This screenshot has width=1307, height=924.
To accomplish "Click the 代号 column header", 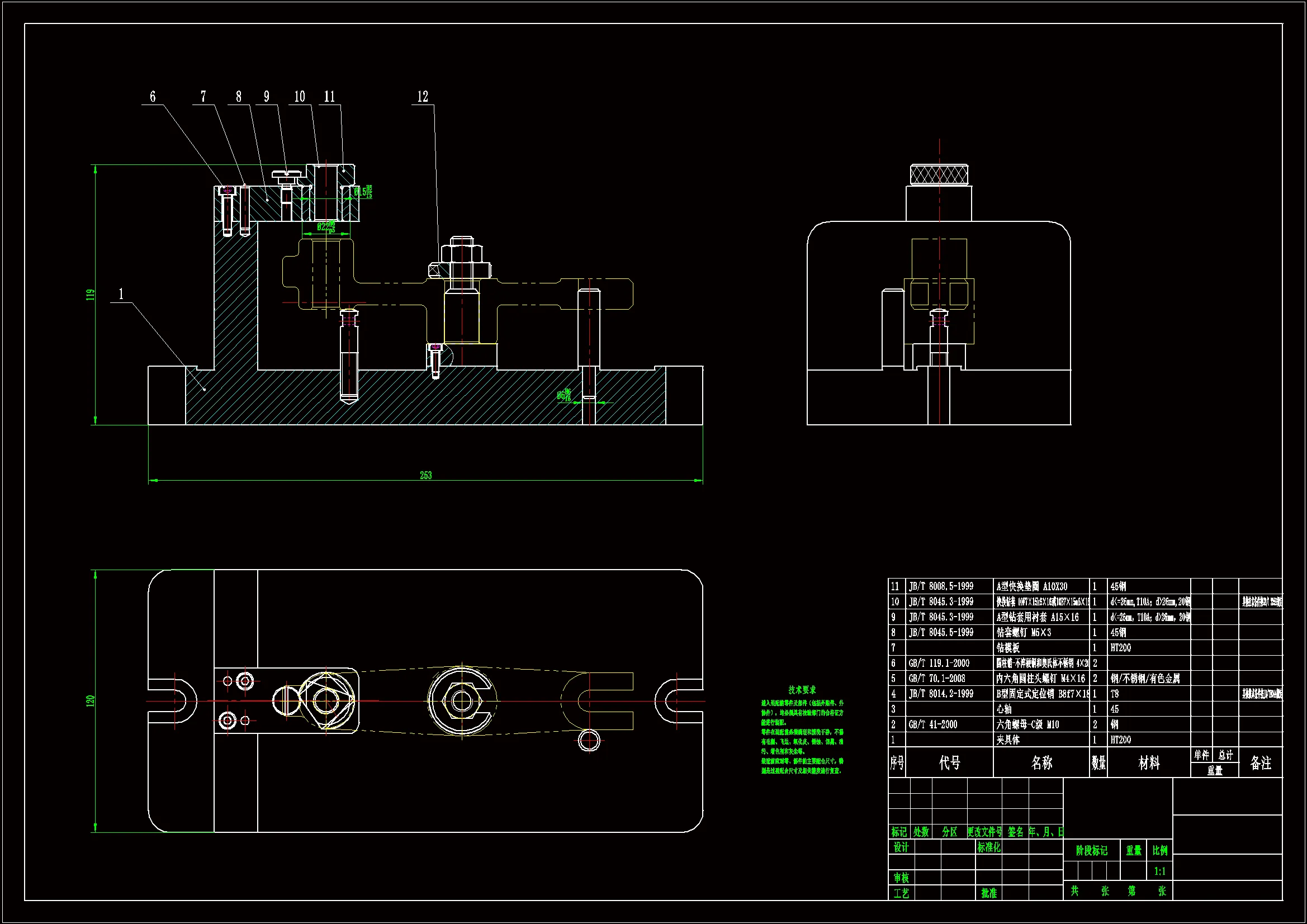I will 950,763.
